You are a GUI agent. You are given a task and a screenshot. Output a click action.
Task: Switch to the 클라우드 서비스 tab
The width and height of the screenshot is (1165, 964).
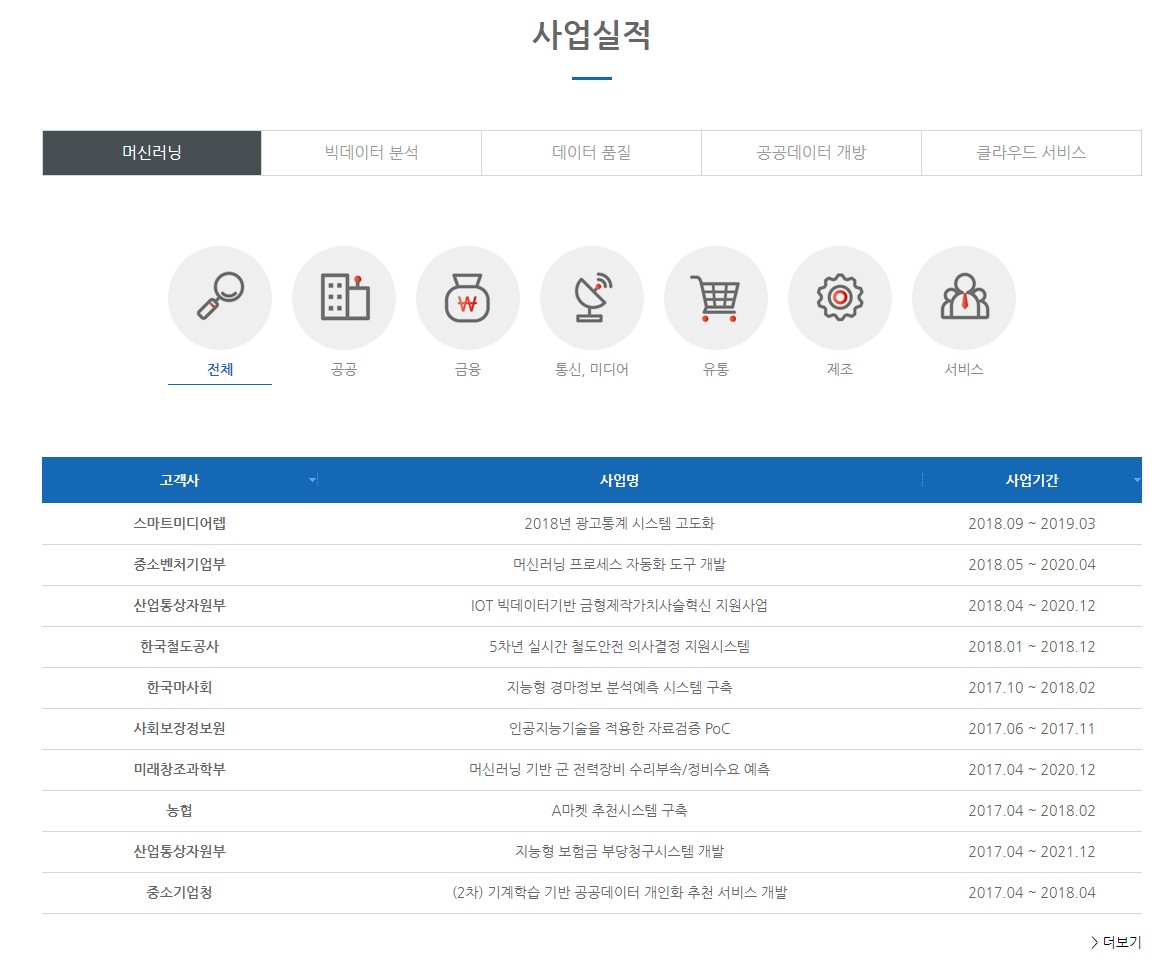[x=1031, y=153]
